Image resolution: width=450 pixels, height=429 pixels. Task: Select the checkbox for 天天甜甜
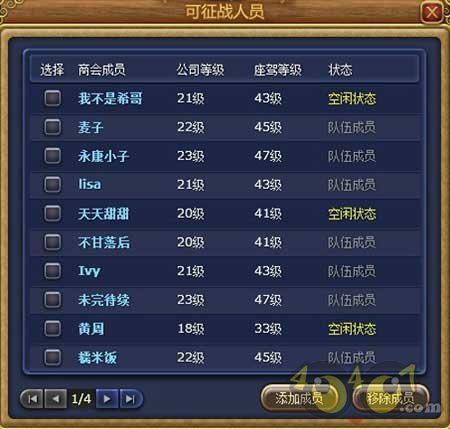(x=53, y=213)
